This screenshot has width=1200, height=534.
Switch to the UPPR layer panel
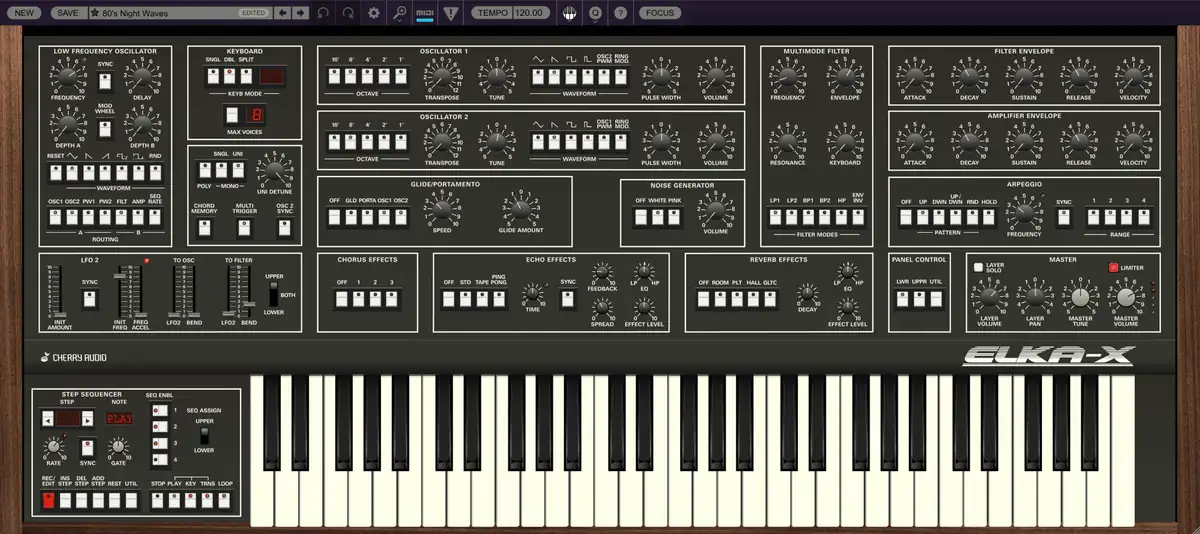click(x=922, y=298)
